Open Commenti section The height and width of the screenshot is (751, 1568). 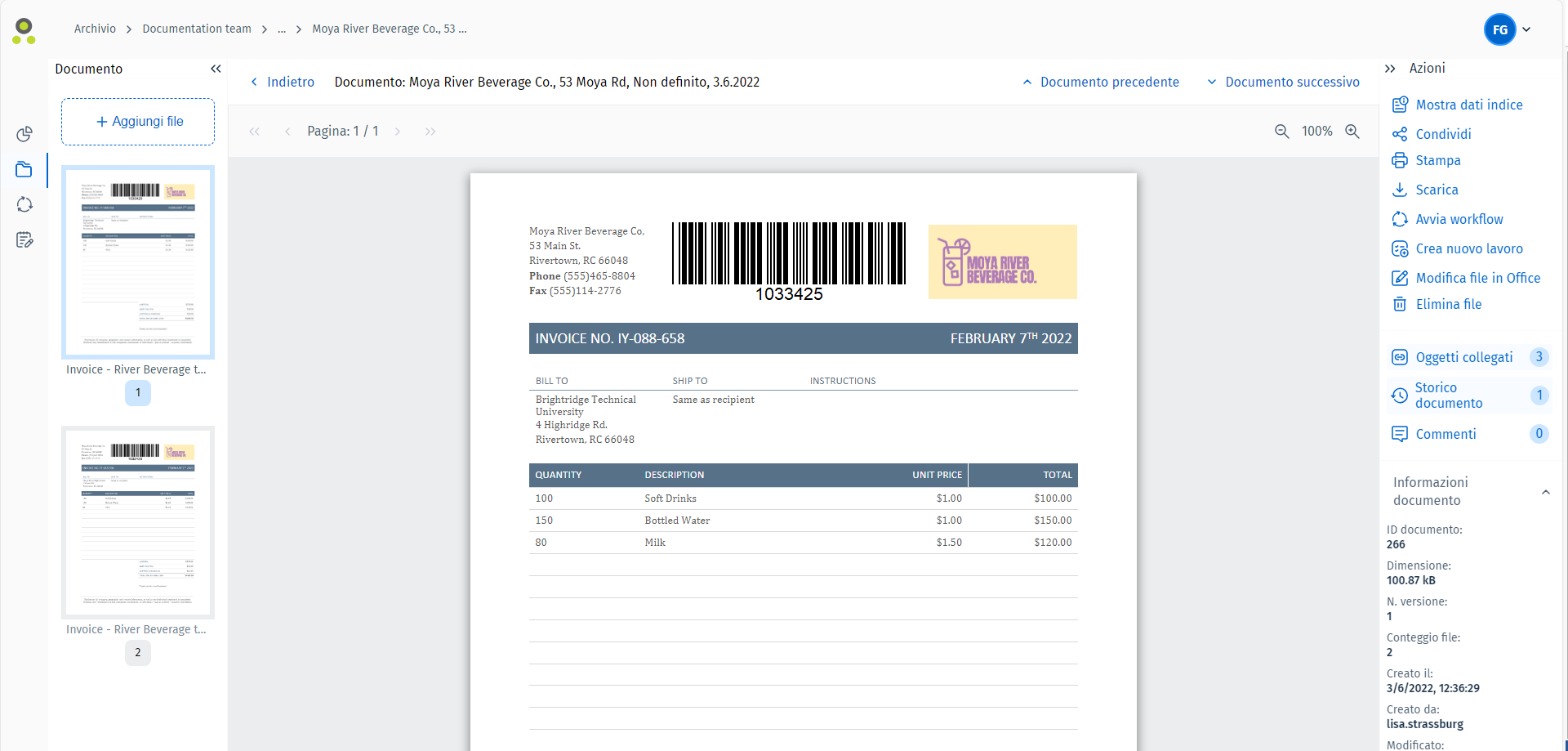(1469, 434)
